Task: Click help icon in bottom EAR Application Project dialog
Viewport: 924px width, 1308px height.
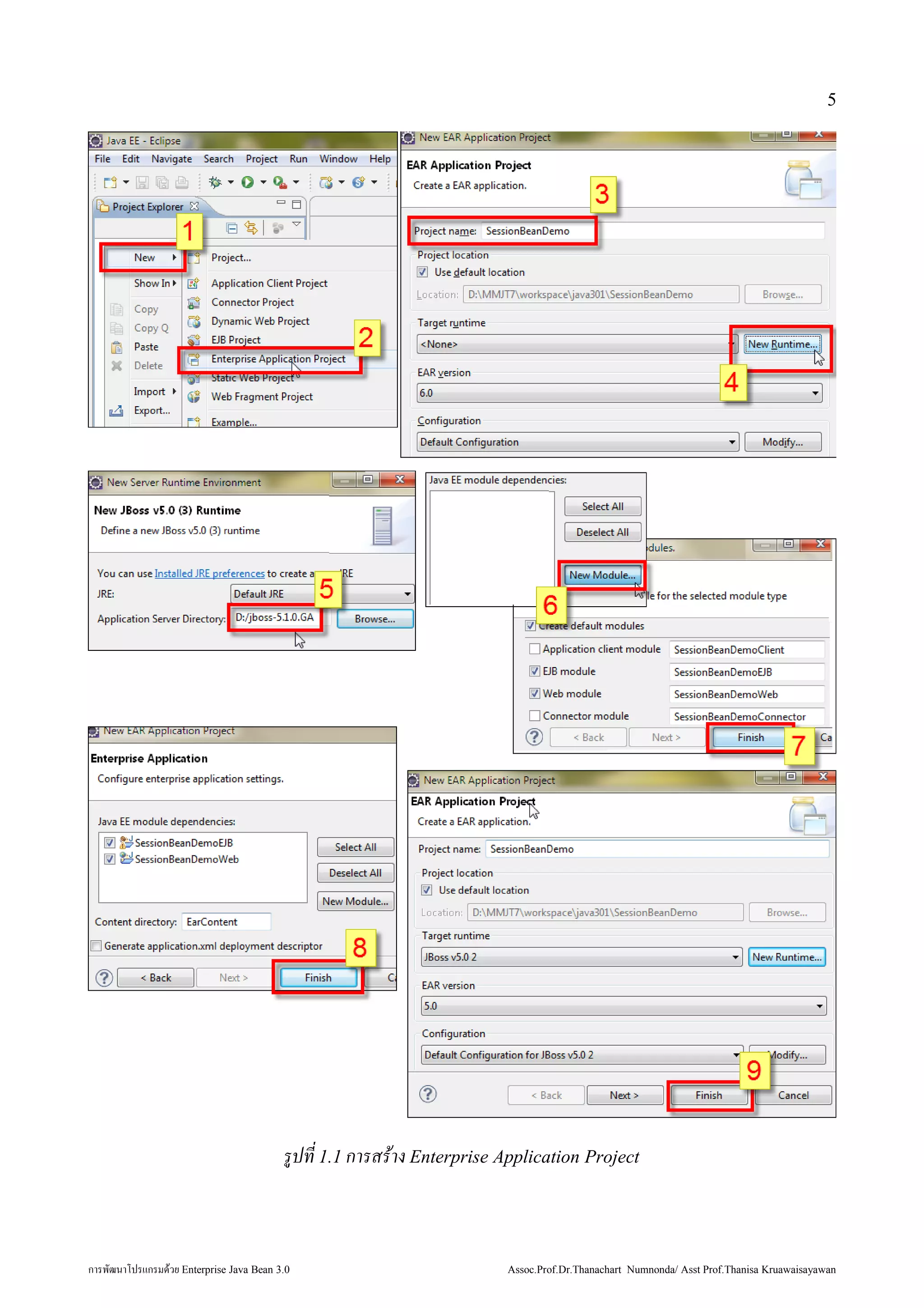Action: tap(428, 1094)
